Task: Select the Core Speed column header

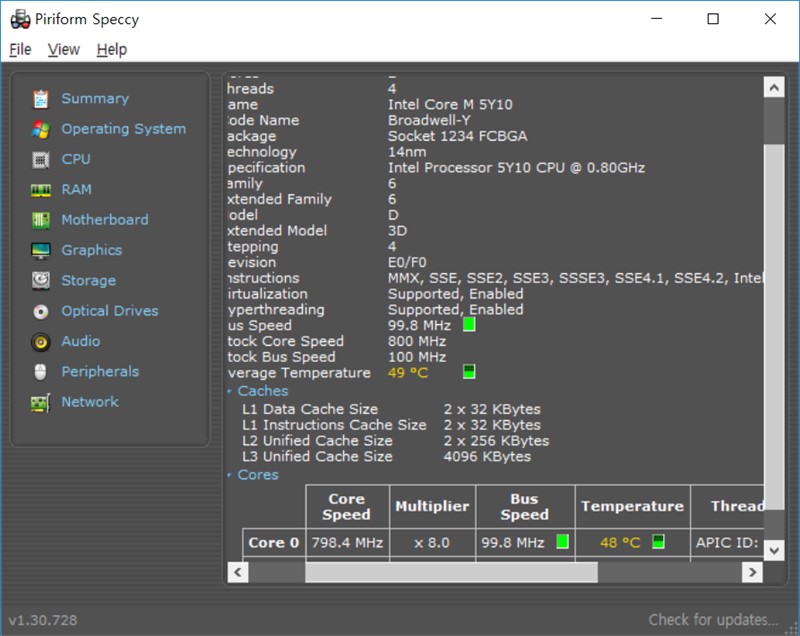Action: pyautogui.click(x=347, y=506)
